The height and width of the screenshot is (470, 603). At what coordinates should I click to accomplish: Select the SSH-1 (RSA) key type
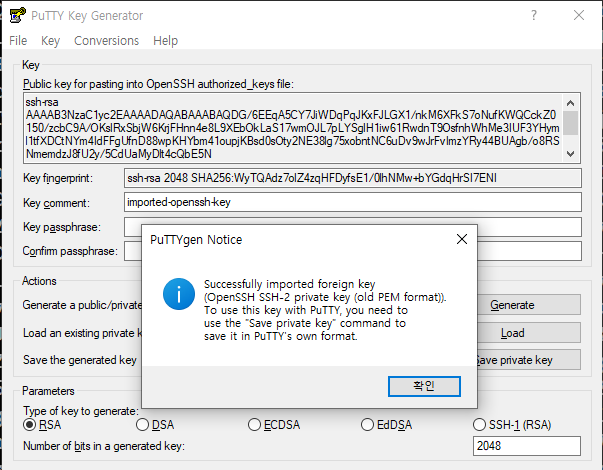(x=512, y=425)
